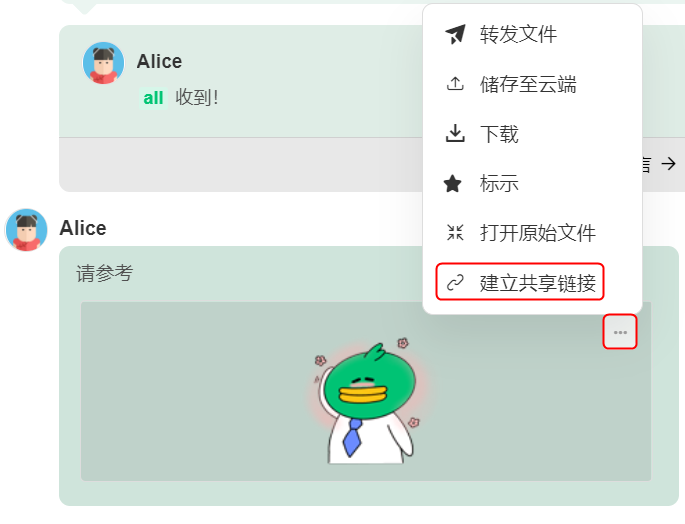This screenshot has width=685, height=524.
Task: Click Alice's avatar in quoted reply
Action: point(104,63)
